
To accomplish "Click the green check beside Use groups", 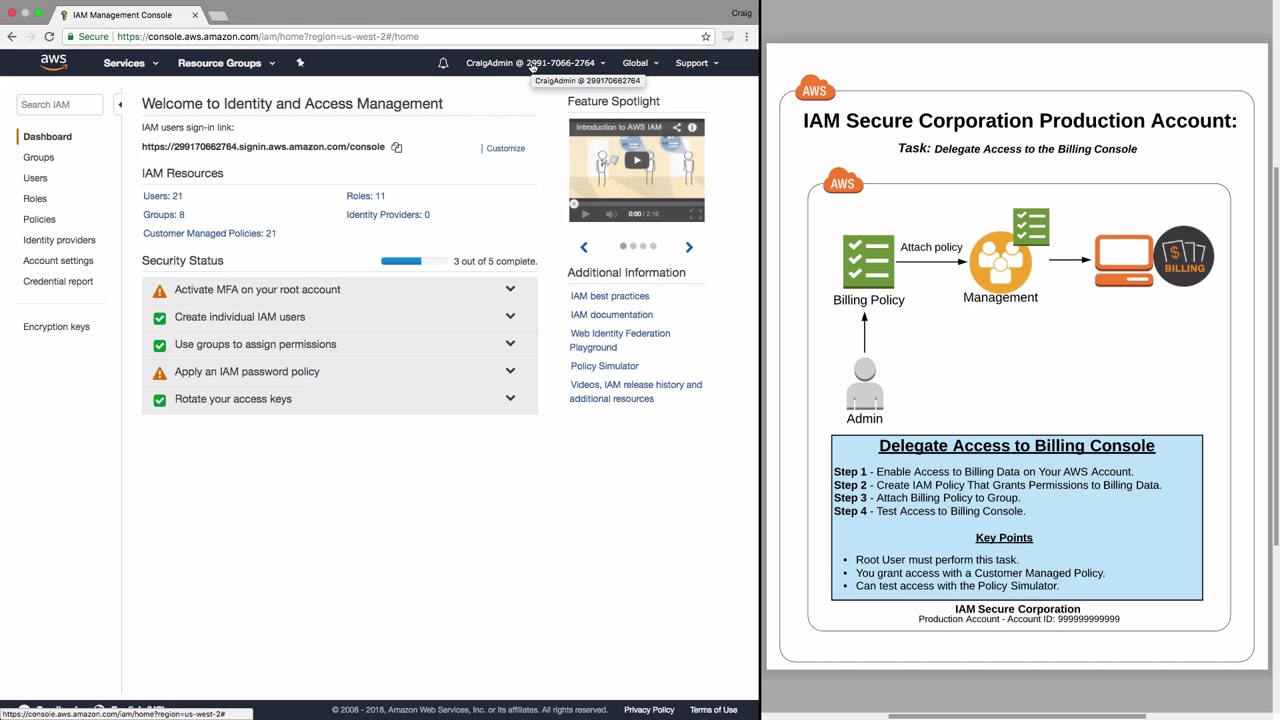I will tap(160, 345).
